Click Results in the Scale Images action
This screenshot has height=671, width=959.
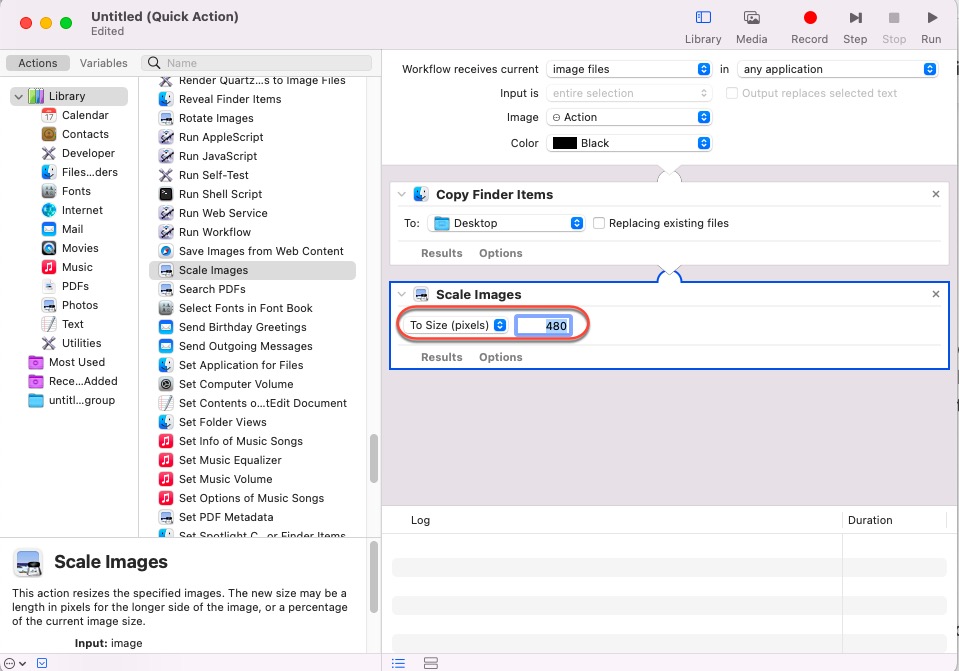coord(441,356)
